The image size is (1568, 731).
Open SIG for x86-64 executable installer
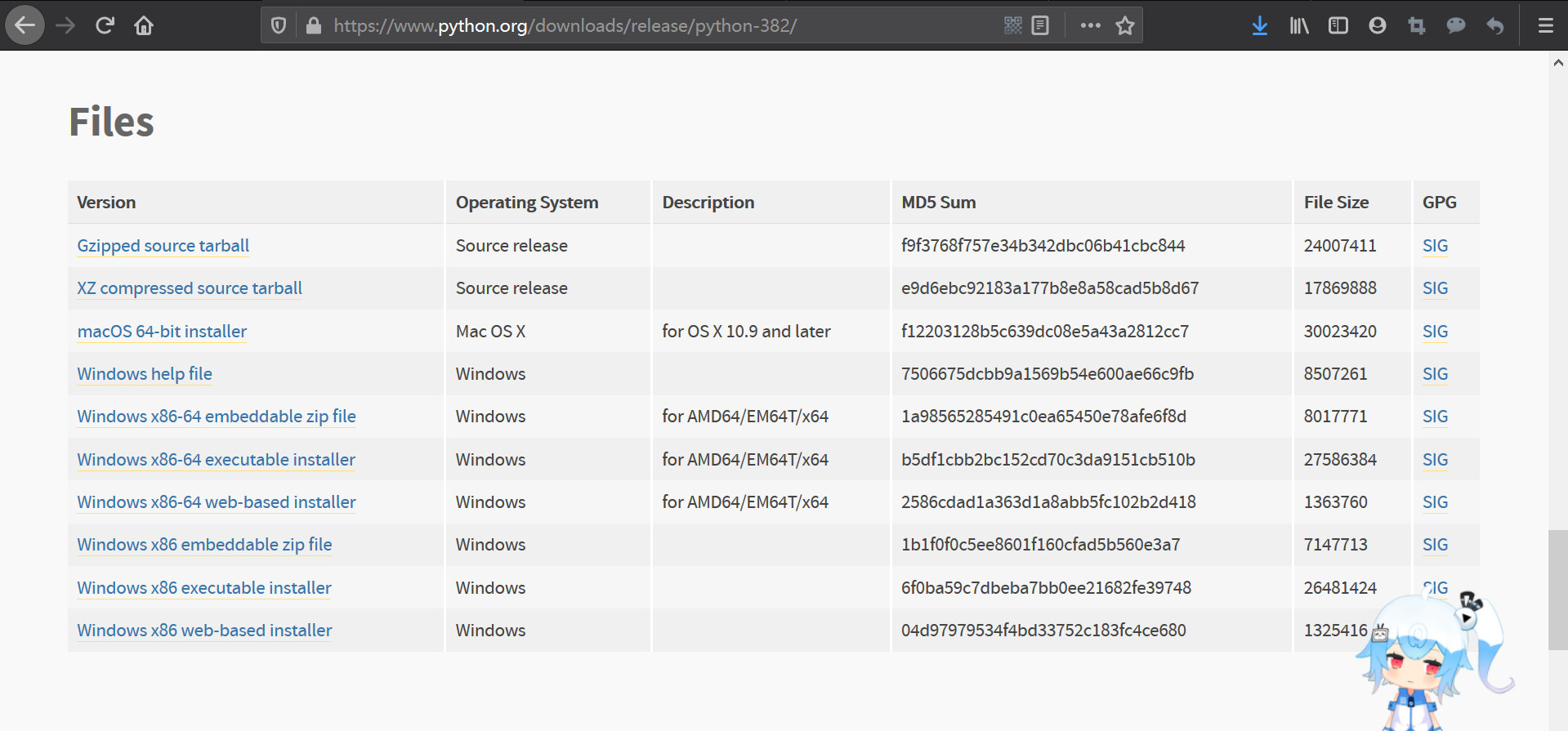(1435, 460)
